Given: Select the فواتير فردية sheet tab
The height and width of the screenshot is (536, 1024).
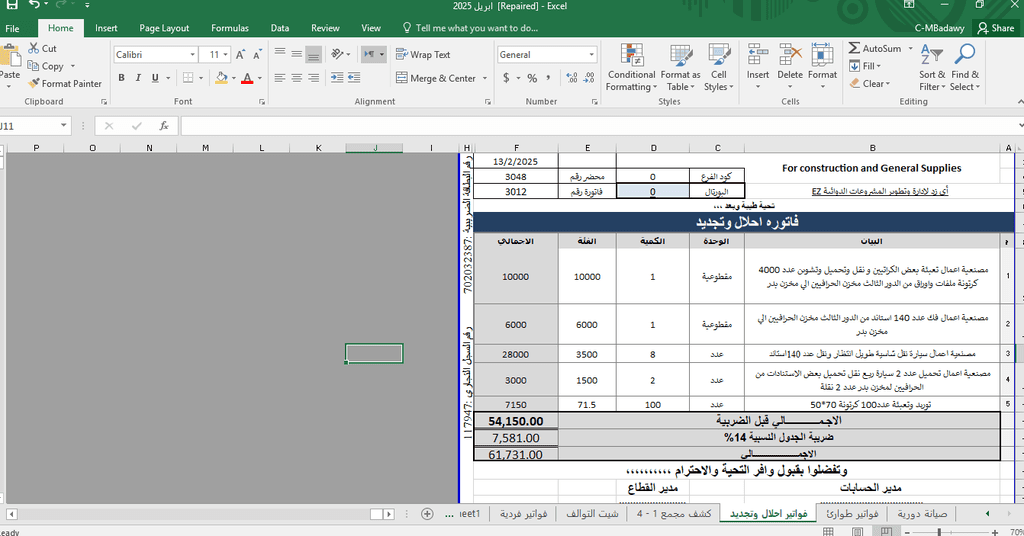Looking at the screenshot, I should pyautogui.click(x=522, y=513).
